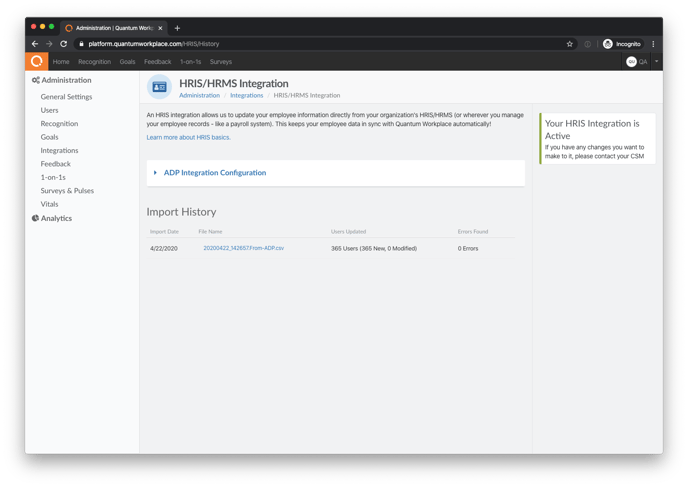The width and height of the screenshot is (688, 487).
Task: Go back with browser back arrow
Action: tap(35, 44)
